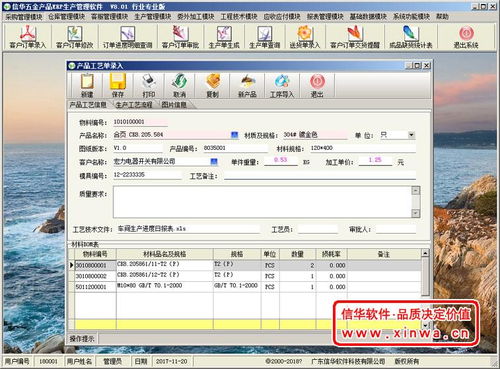This screenshot has width=500, height=369.
Task: Click the 质量要求 text area
Action: pos(263,202)
